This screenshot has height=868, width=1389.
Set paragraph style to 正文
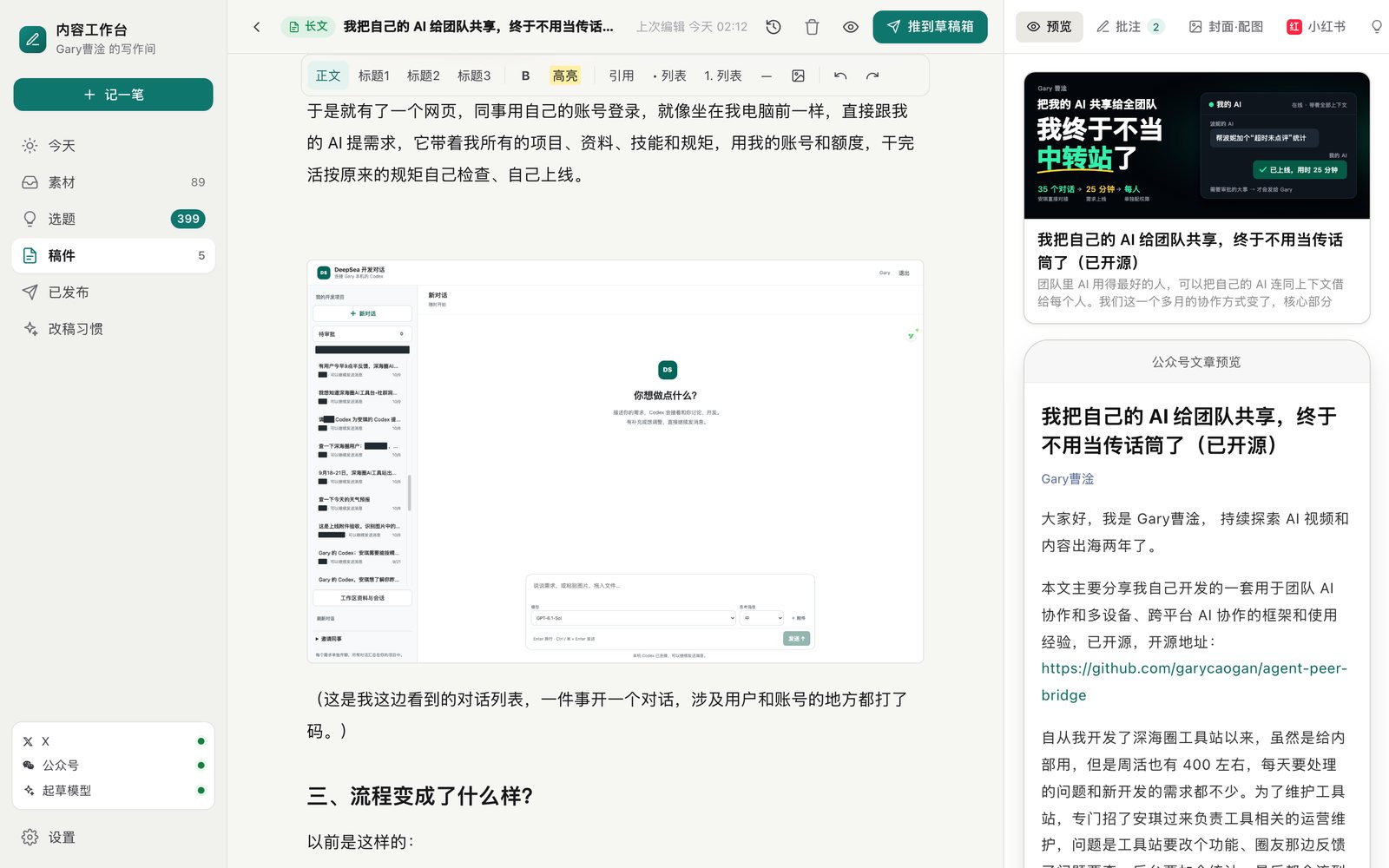tap(328, 76)
